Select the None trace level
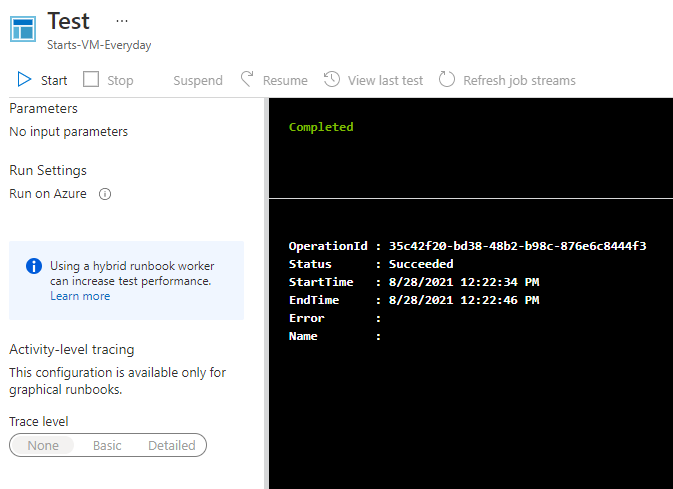The image size is (673, 489). pos(43,445)
